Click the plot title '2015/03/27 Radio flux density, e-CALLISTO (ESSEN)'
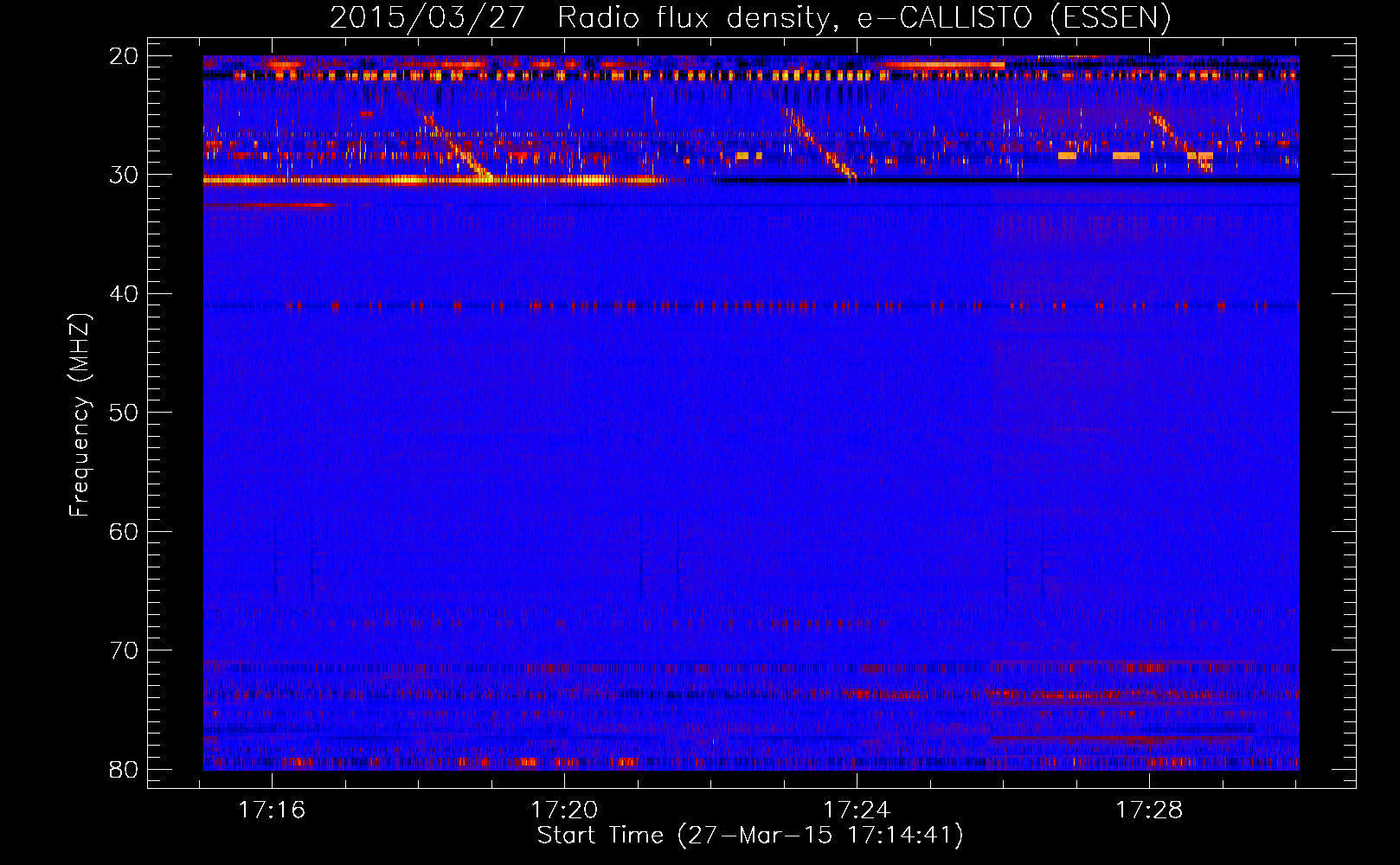The height and width of the screenshot is (865, 1400). (750, 17)
